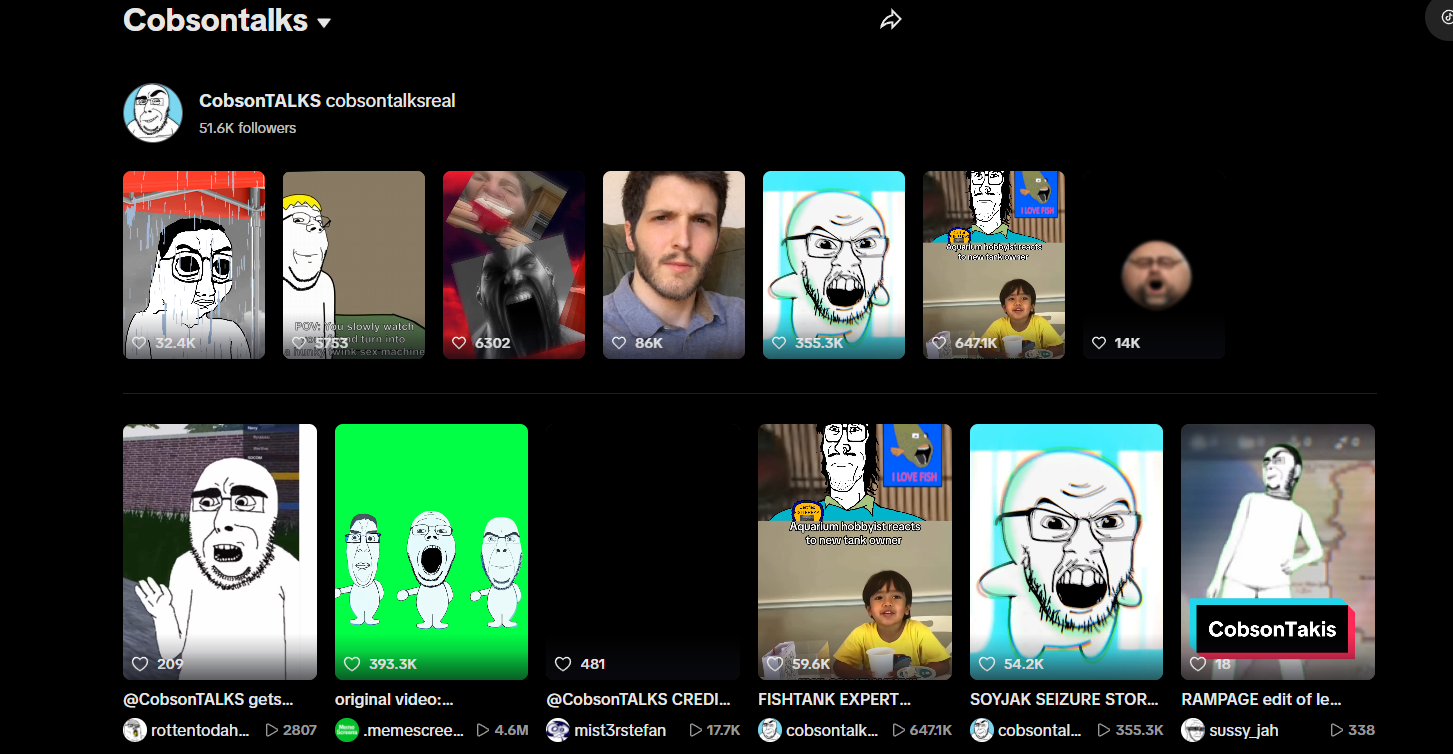Viewport: 1453px width, 754px height.
Task: Click the 51.6K followers text
Action: tap(247, 128)
